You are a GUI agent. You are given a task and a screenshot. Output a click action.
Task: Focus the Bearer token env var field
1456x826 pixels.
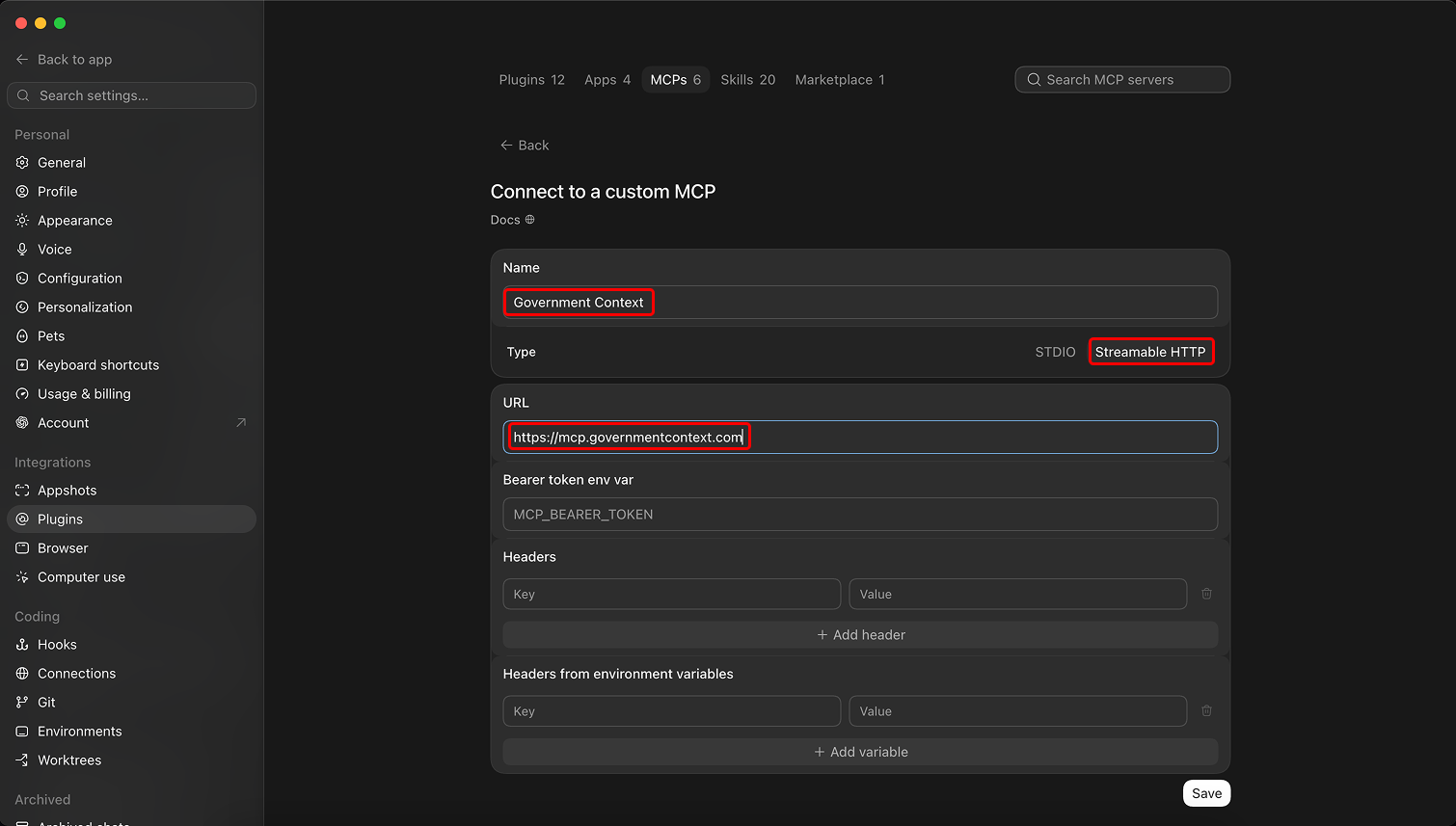click(x=860, y=515)
